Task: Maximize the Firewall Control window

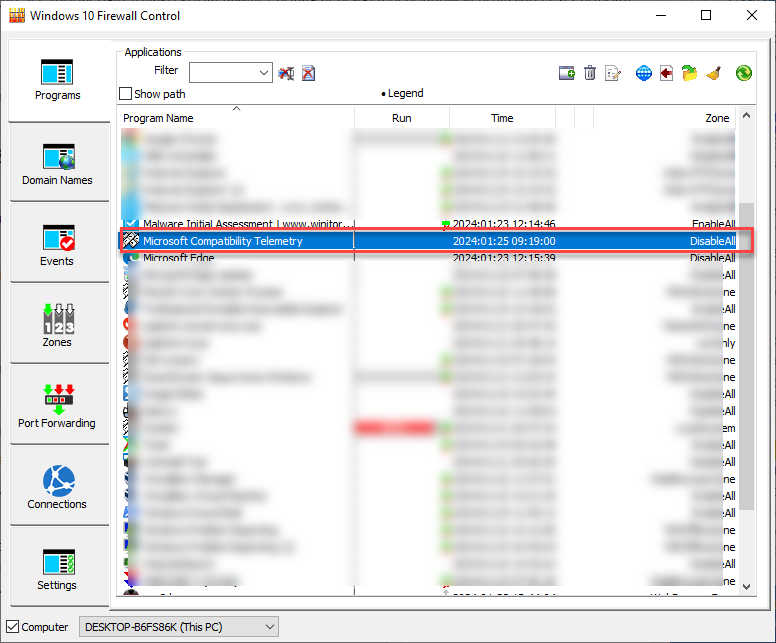Action: [x=706, y=15]
